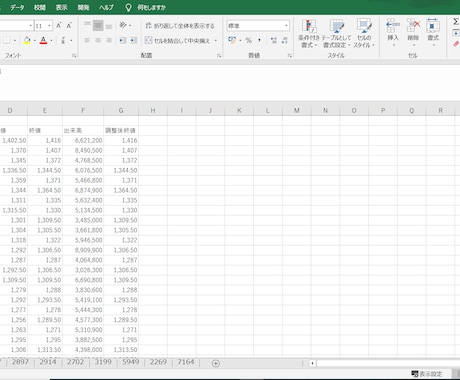
Task: Click the horizontal scrollbar left arrow
Action: tap(312, 363)
